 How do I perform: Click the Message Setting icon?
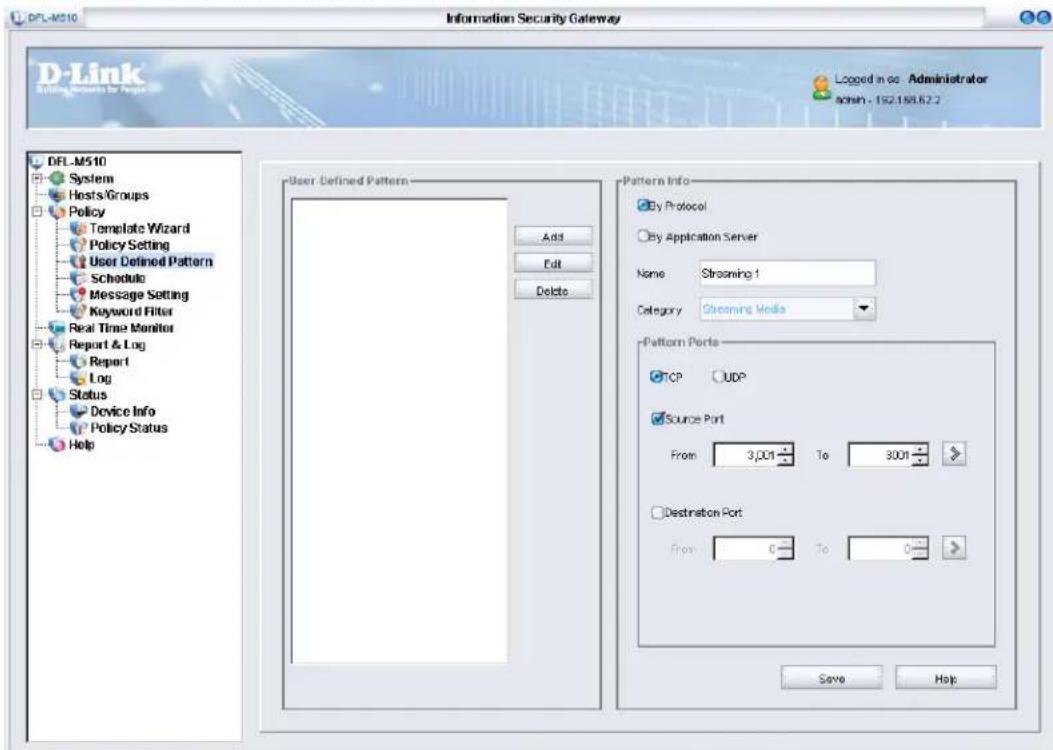point(79,295)
